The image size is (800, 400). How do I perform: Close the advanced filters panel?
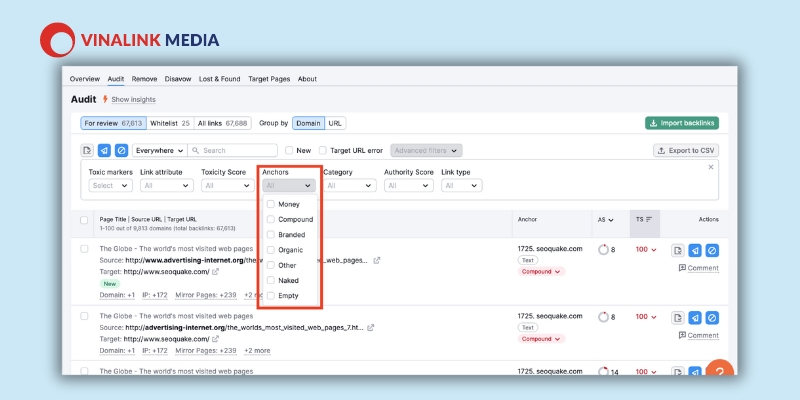click(x=711, y=167)
